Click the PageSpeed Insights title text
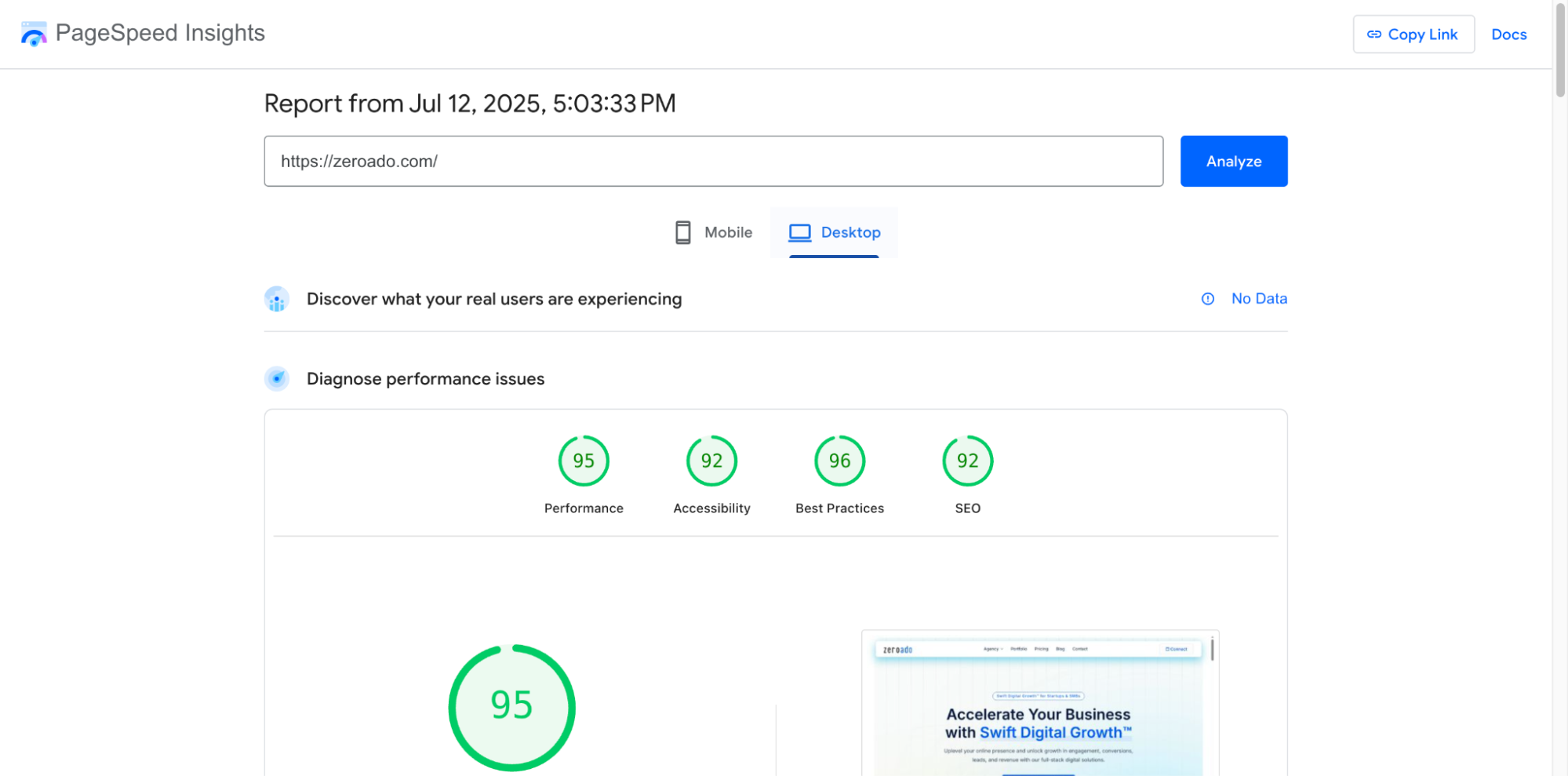 [x=160, y=33]
